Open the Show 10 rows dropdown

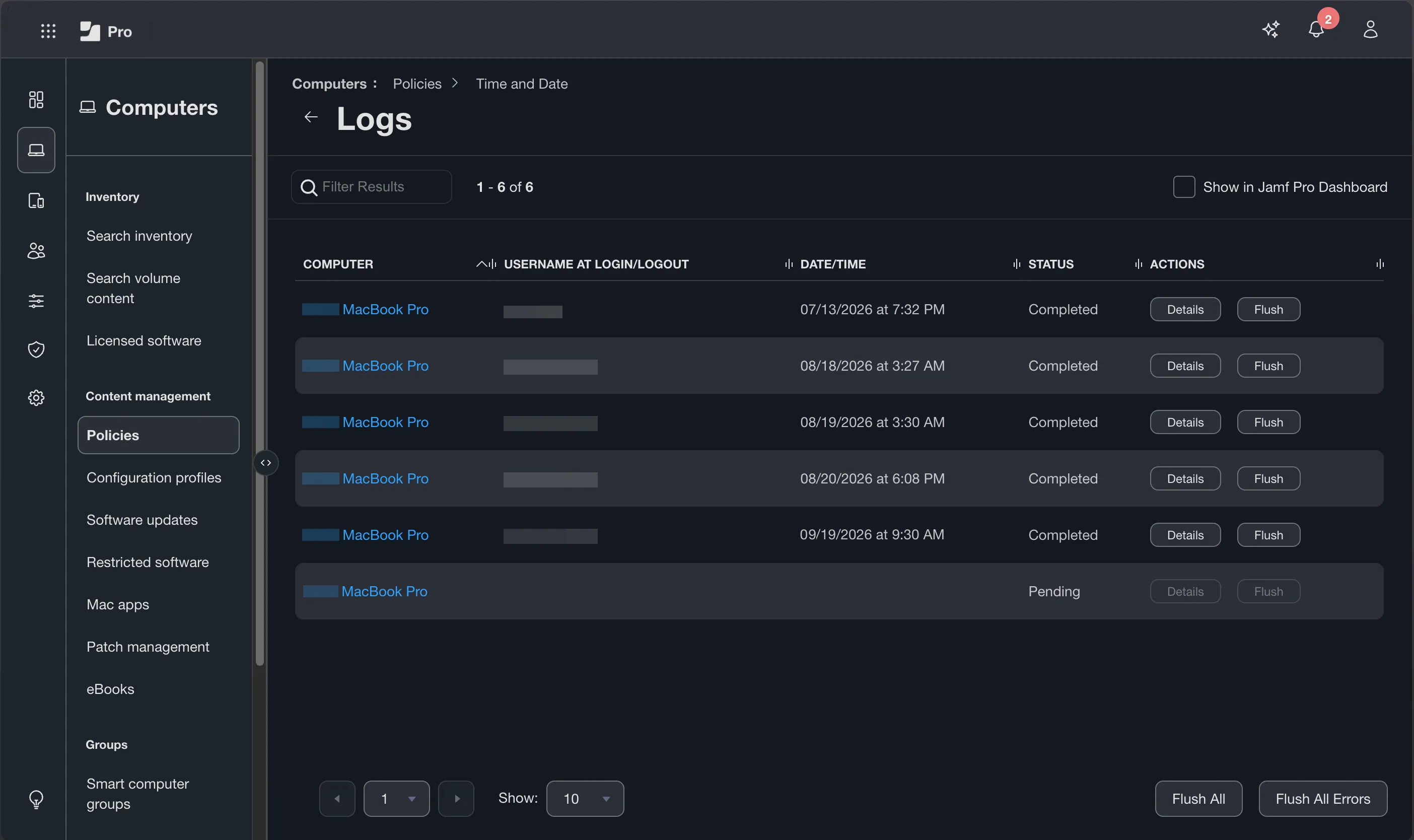tap(585, 799)
